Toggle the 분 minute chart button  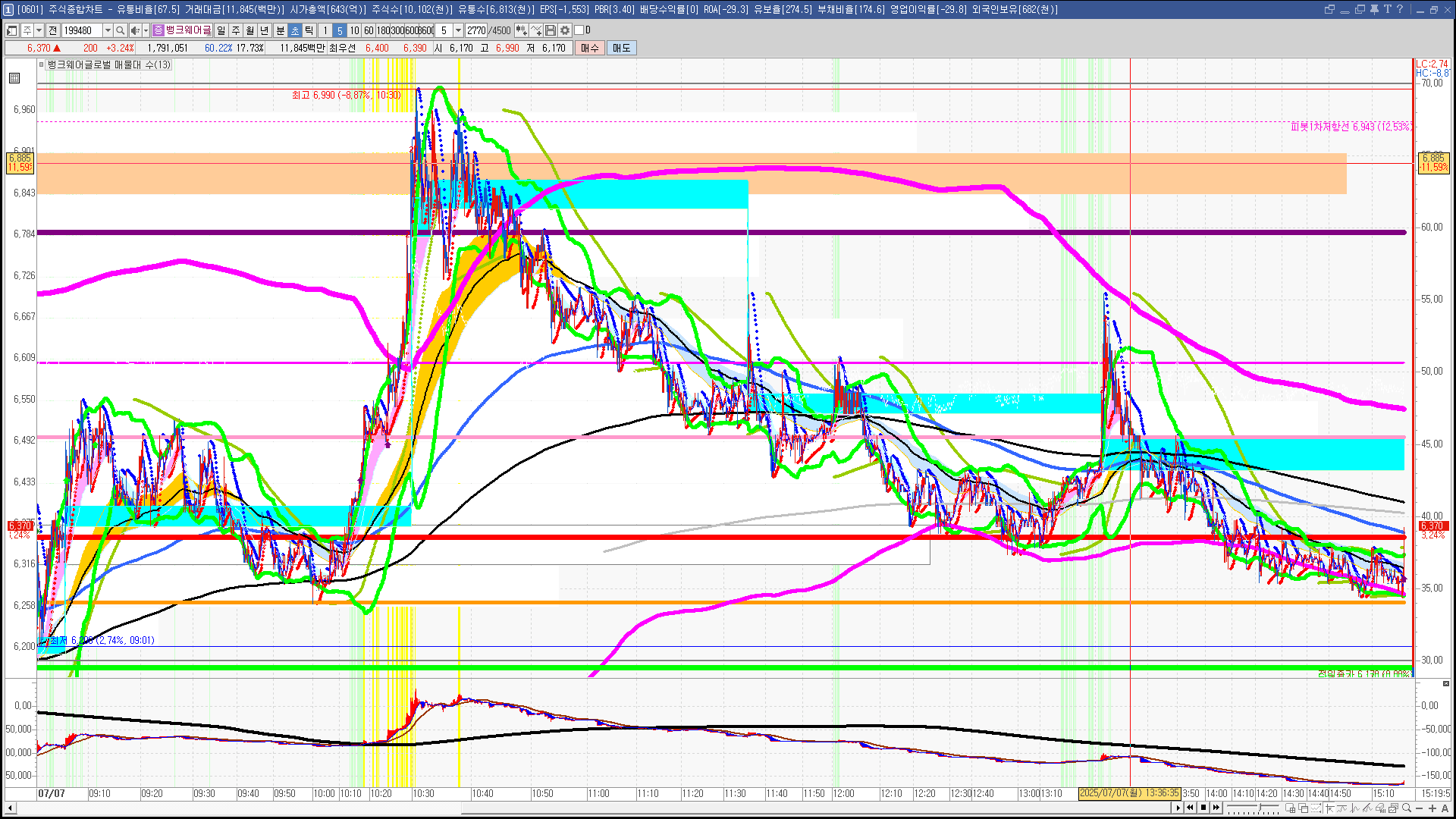tap(280, 30)
